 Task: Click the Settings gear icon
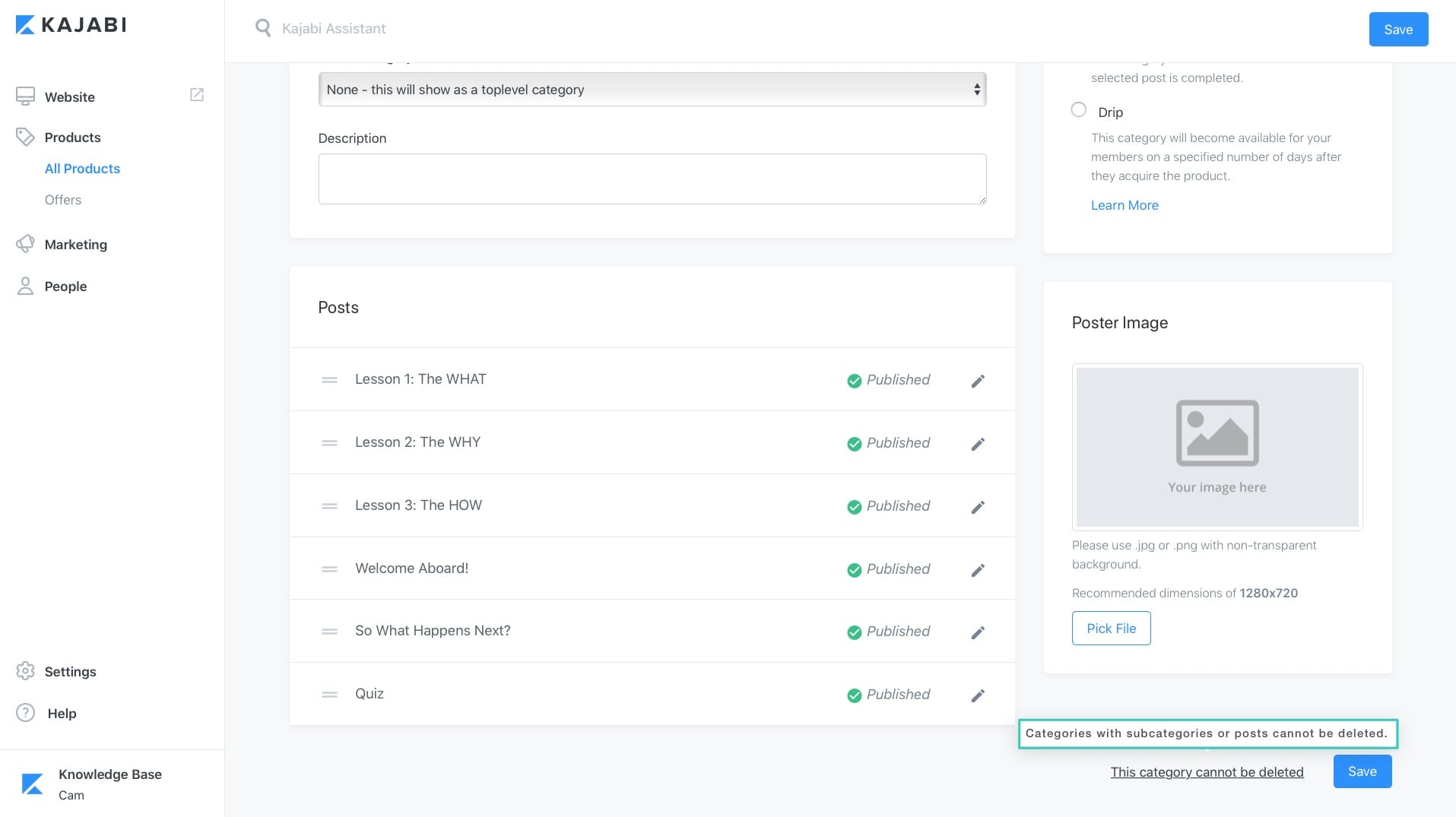(x=25, y=671)
